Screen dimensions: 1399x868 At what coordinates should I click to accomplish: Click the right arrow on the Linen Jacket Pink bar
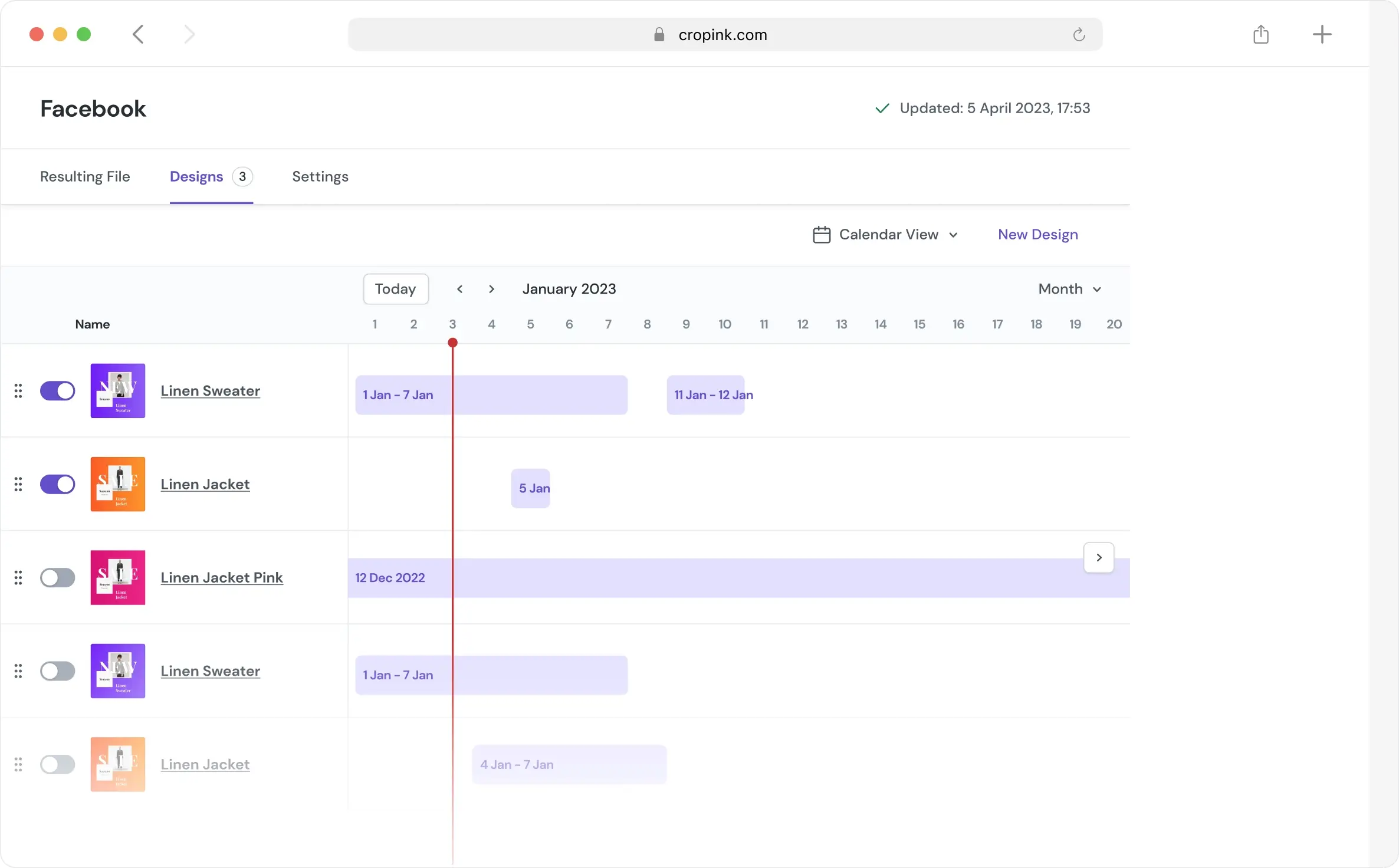[x=1098, y=557]
